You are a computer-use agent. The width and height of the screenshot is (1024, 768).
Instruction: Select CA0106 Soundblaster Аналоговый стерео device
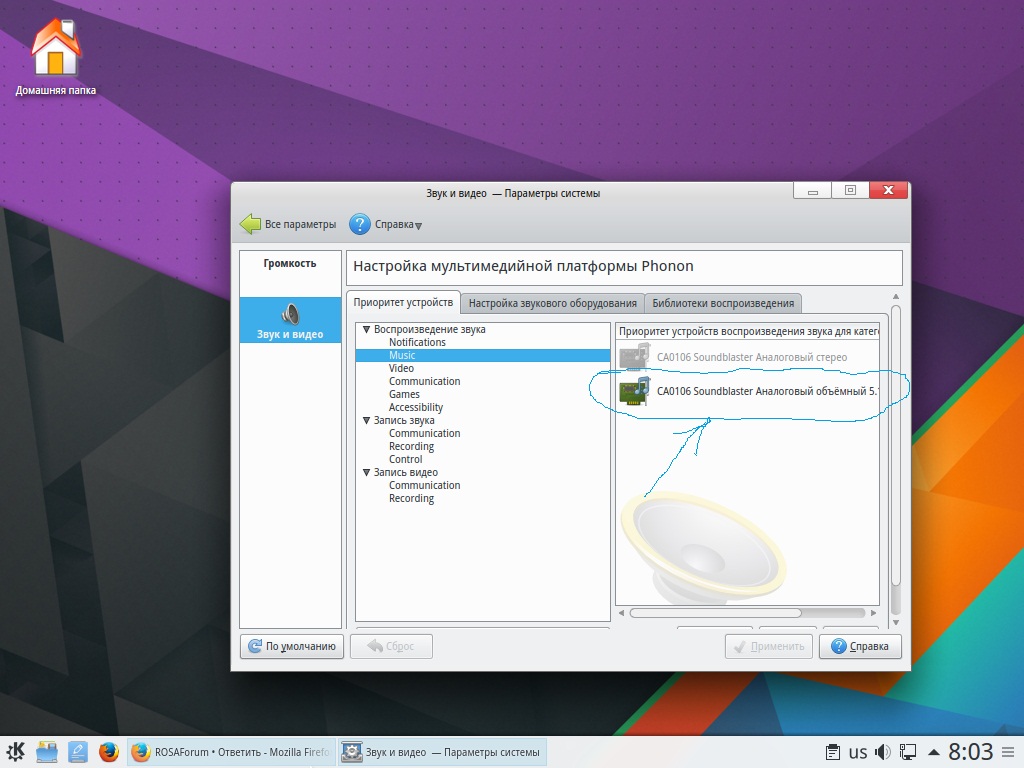[748, 357]
